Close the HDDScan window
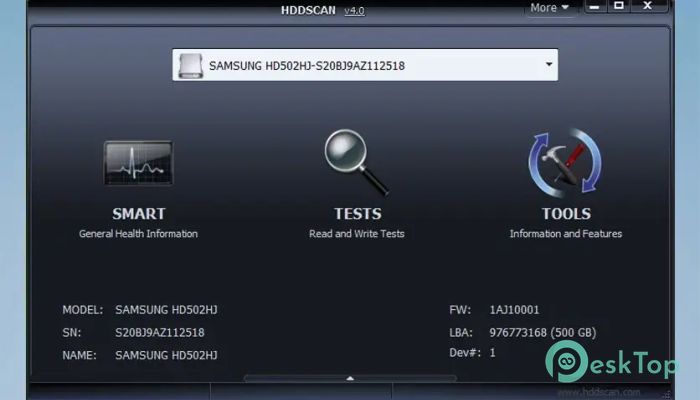The width and height of the screenshot is (700, 400). [x=647, y=6]
